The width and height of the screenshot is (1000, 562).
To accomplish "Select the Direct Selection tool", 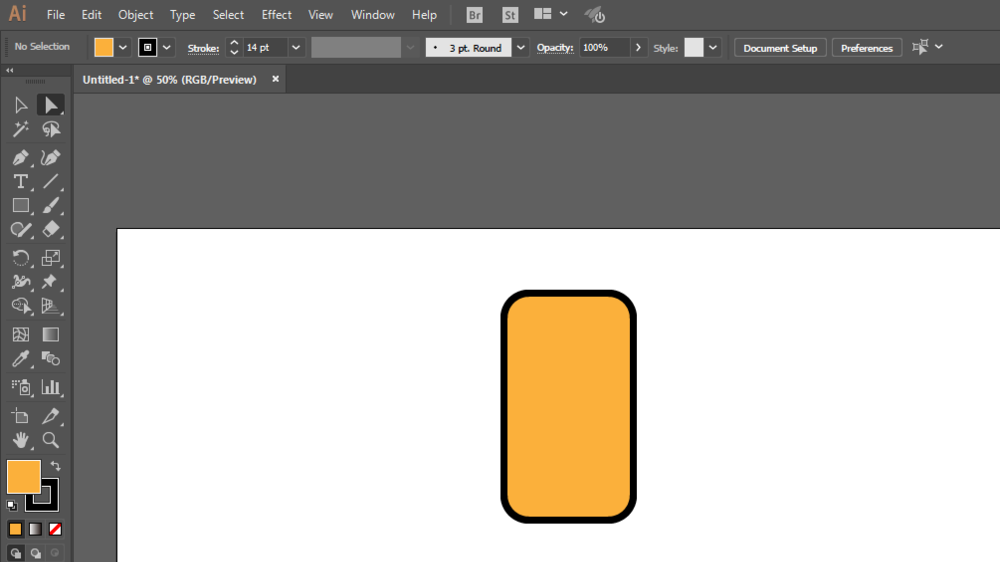I will pyautogui.click(x=50, y=105).
